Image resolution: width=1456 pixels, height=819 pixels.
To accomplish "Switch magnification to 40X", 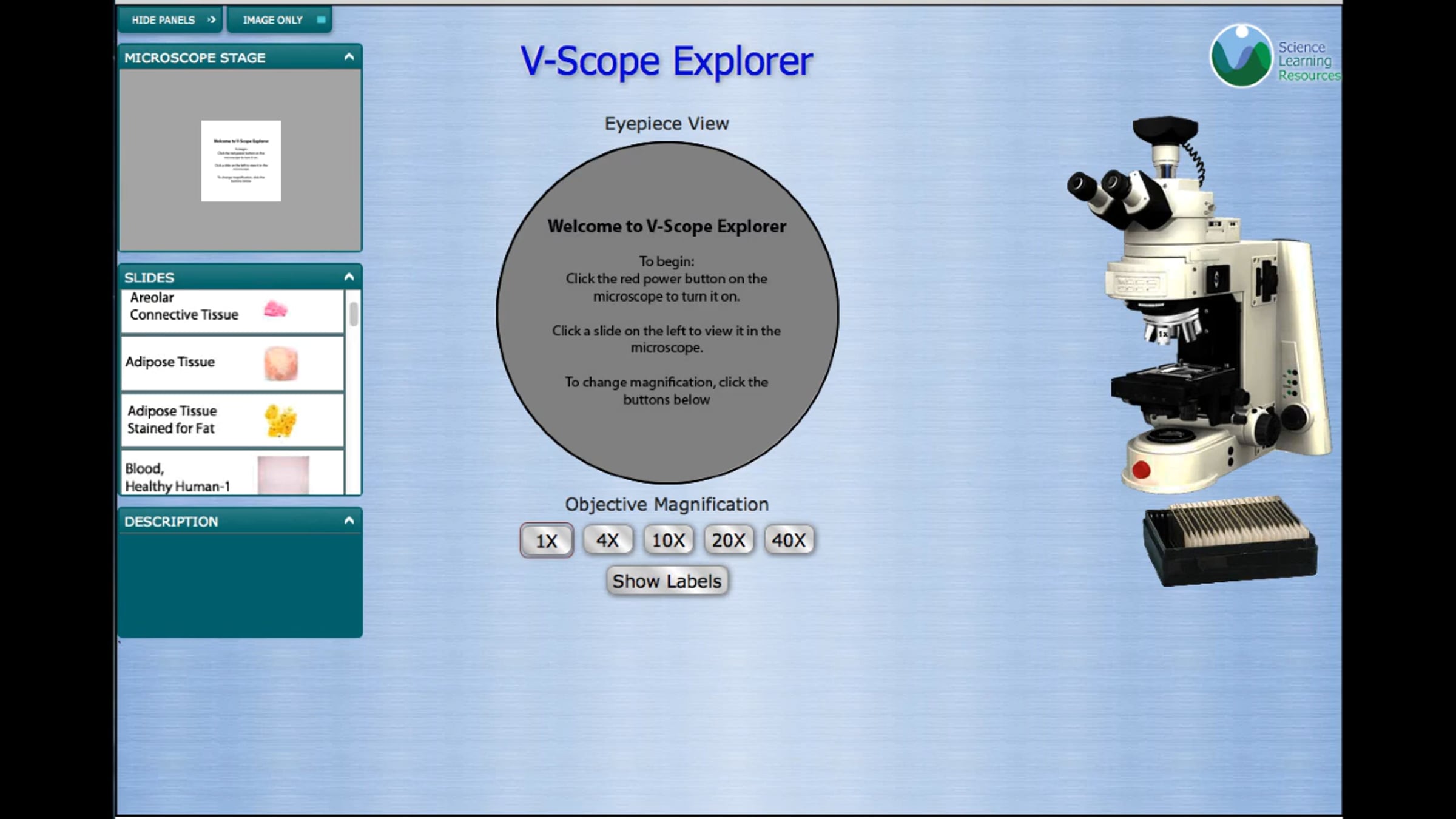I will point(789,539).
